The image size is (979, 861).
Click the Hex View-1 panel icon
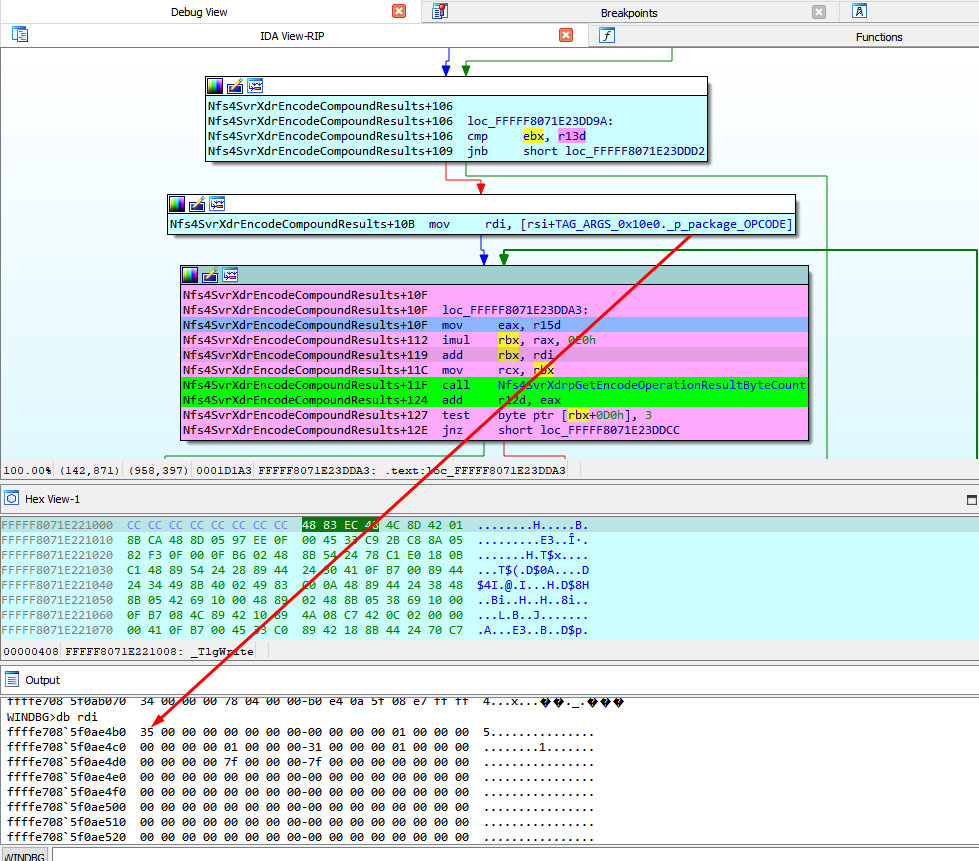pos(12,498)
